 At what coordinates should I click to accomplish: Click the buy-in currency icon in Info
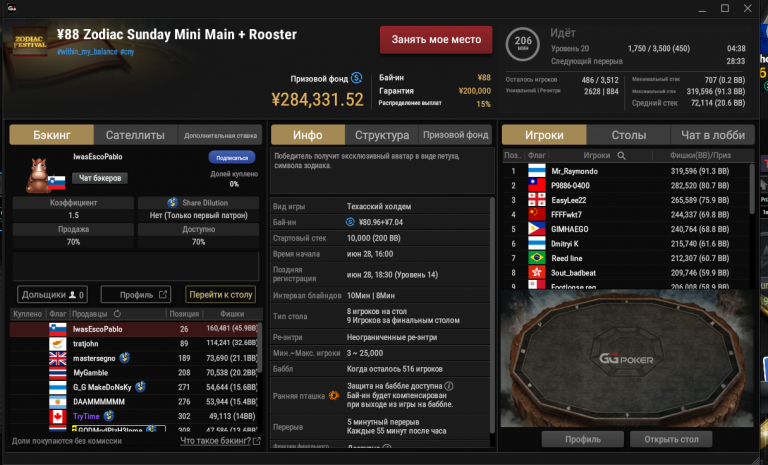[x=350, y=222]
